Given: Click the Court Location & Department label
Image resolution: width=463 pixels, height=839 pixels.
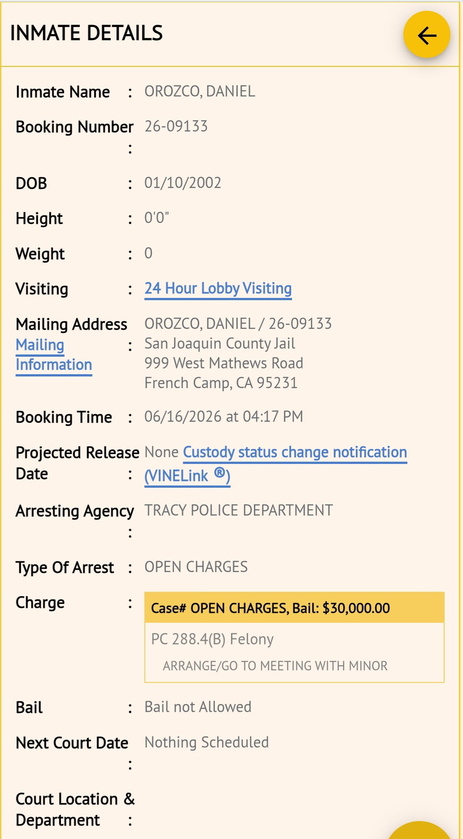Looking at the screenshot, I should click(75, 810).
